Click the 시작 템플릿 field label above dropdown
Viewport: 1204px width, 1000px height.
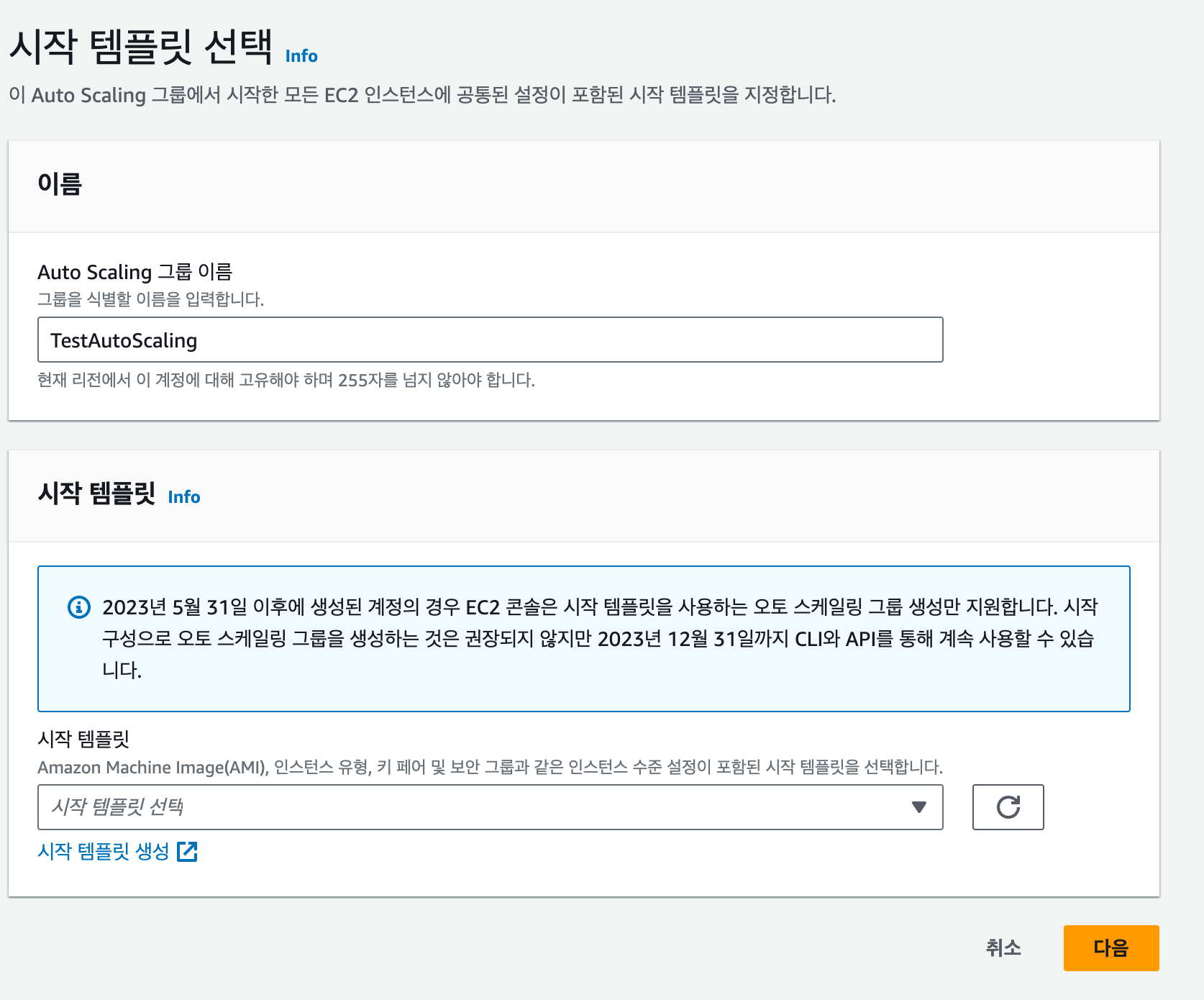pyautogui.click(x=83, y=739)
